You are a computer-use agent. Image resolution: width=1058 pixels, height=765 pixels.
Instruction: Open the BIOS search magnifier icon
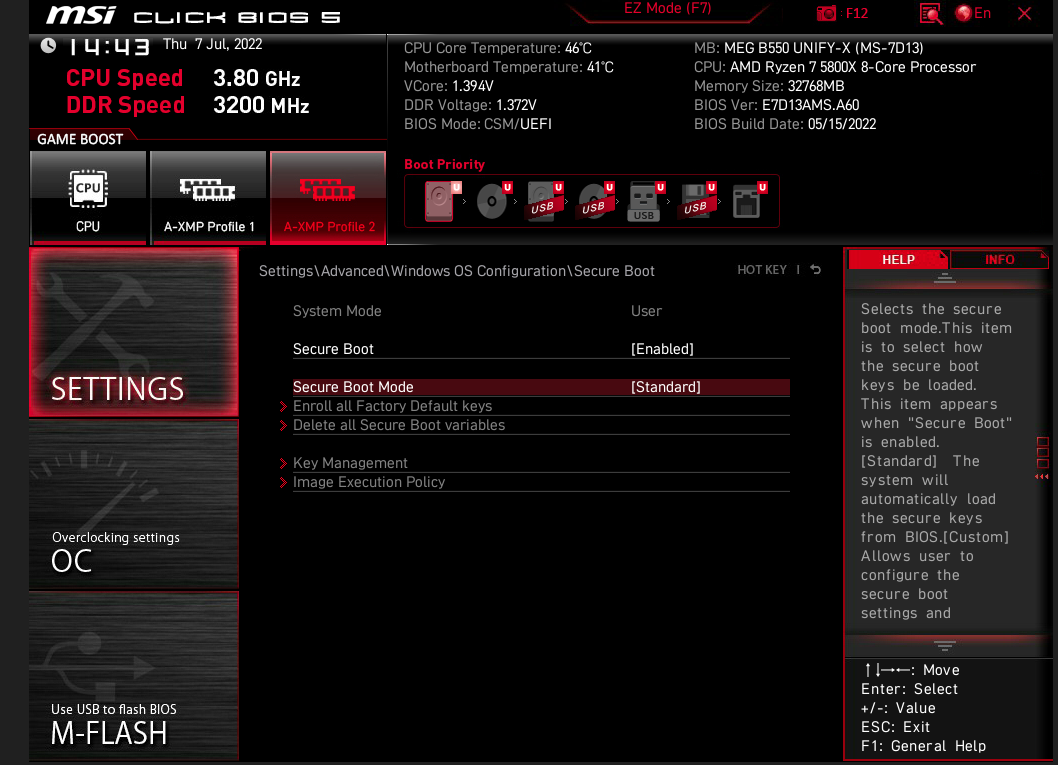pos(930,13)
